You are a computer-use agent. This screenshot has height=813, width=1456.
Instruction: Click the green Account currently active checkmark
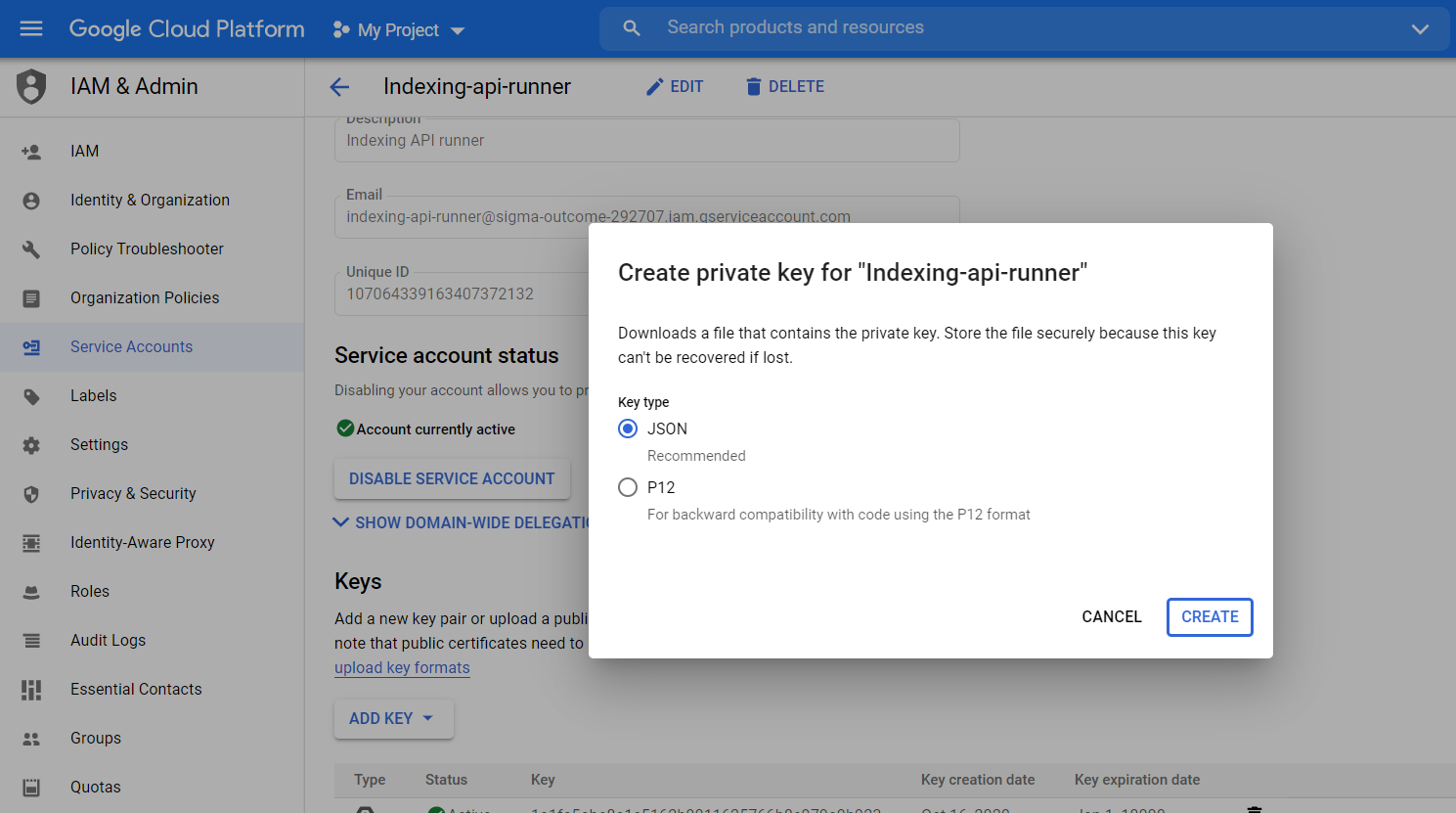[x=344, y=428]
